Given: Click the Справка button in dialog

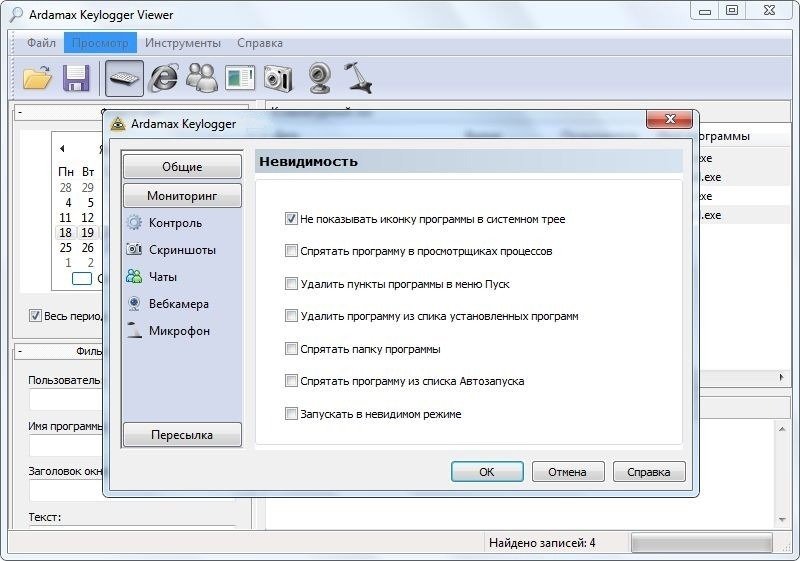Looking at the screenshot, I should click(649, 472).
